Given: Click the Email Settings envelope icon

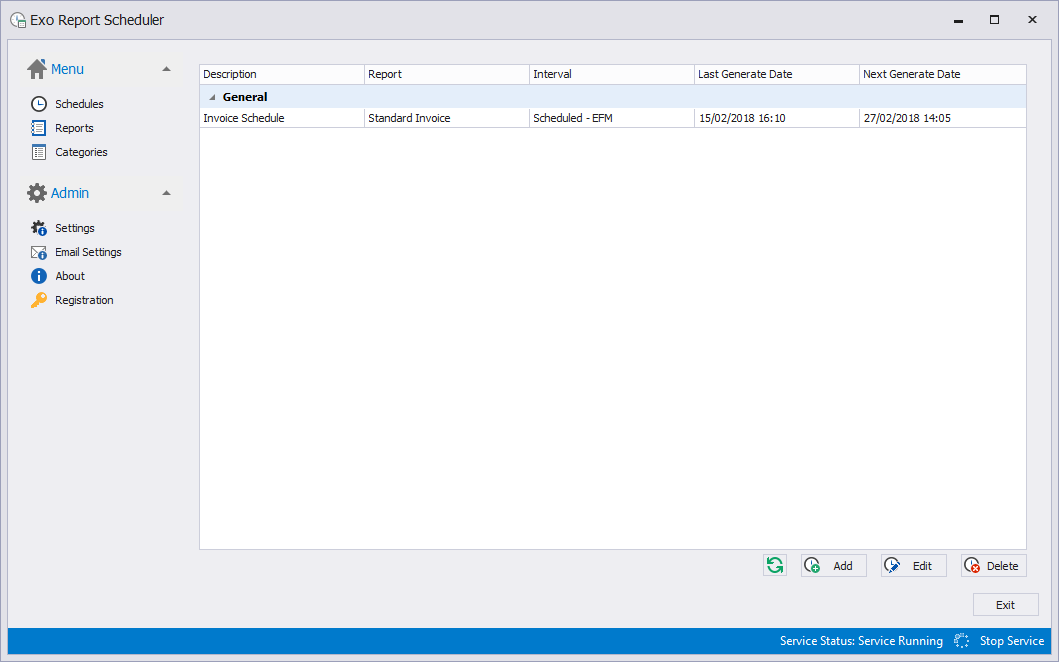Looking at the screenshot, I should 39,252.
